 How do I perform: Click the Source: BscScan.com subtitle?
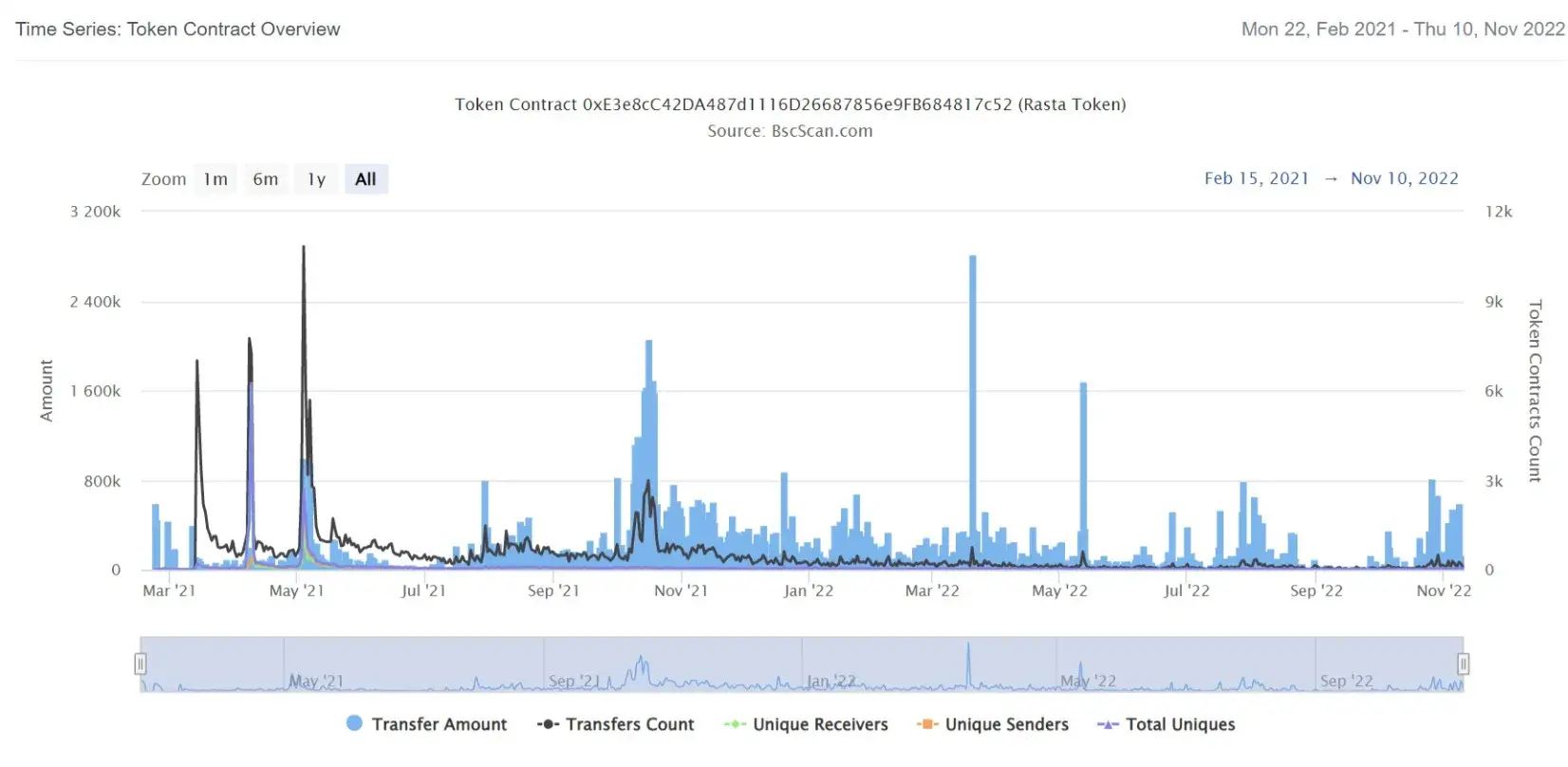(791, 131)
